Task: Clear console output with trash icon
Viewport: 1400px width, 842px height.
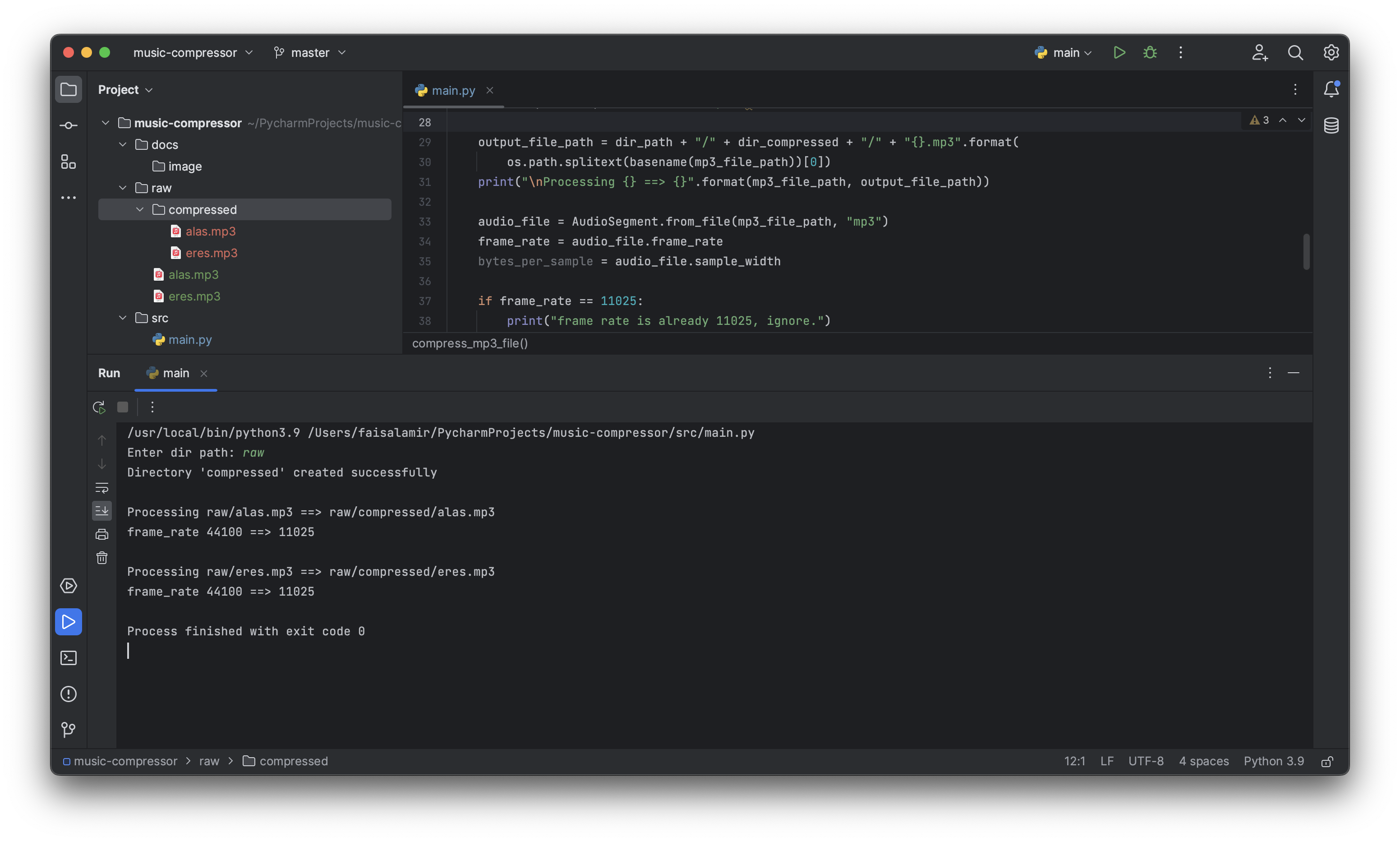Action: pyautogui.click(x=102, y=558)
